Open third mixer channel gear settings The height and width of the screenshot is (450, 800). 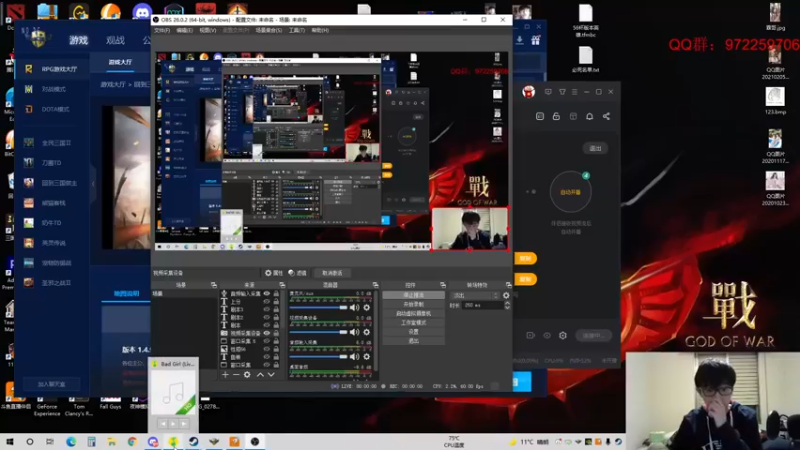pos(366,357)
